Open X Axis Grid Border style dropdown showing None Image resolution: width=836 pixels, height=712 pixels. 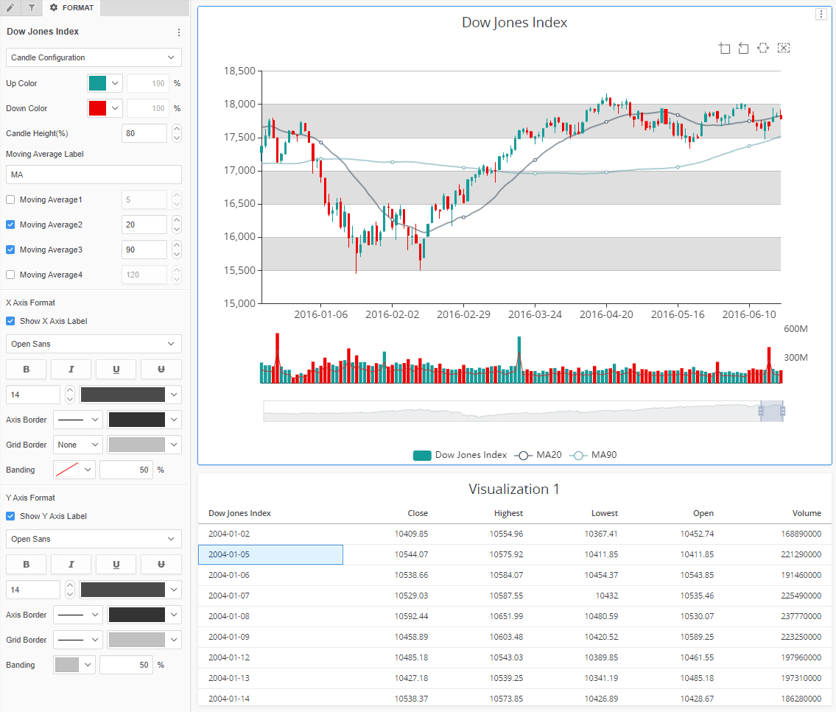[x=78, y=444]
